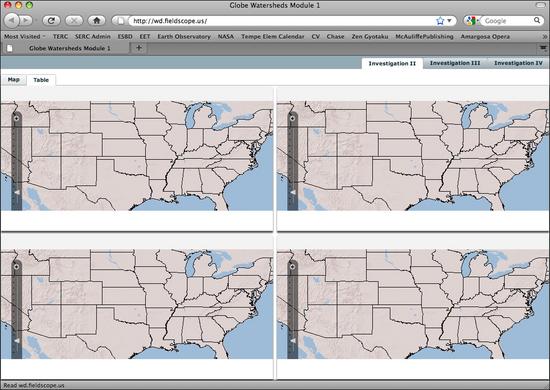Open a new tab with the plus button
Screen dimensions: 550x390
pyautogui.click(x=139, y=48)
